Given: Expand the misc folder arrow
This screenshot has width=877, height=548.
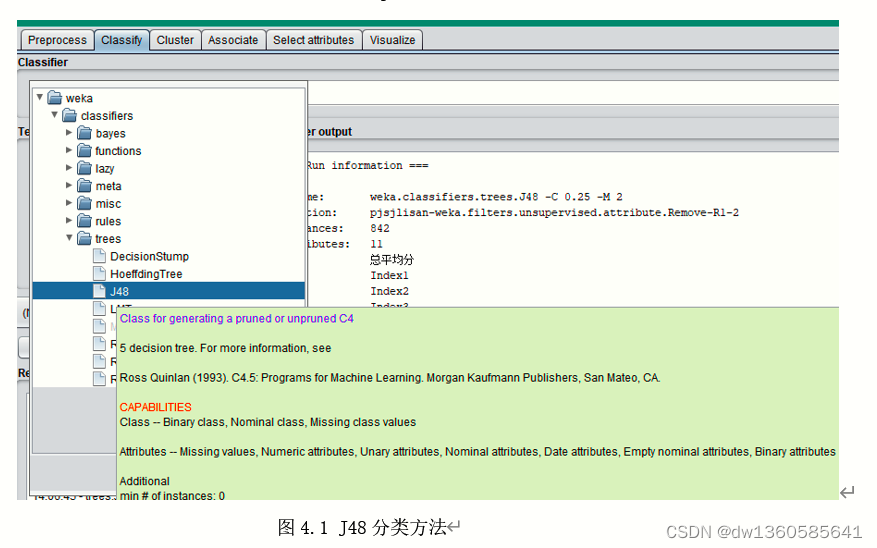Looking at the screenshot, I should [x=69, y=202].
